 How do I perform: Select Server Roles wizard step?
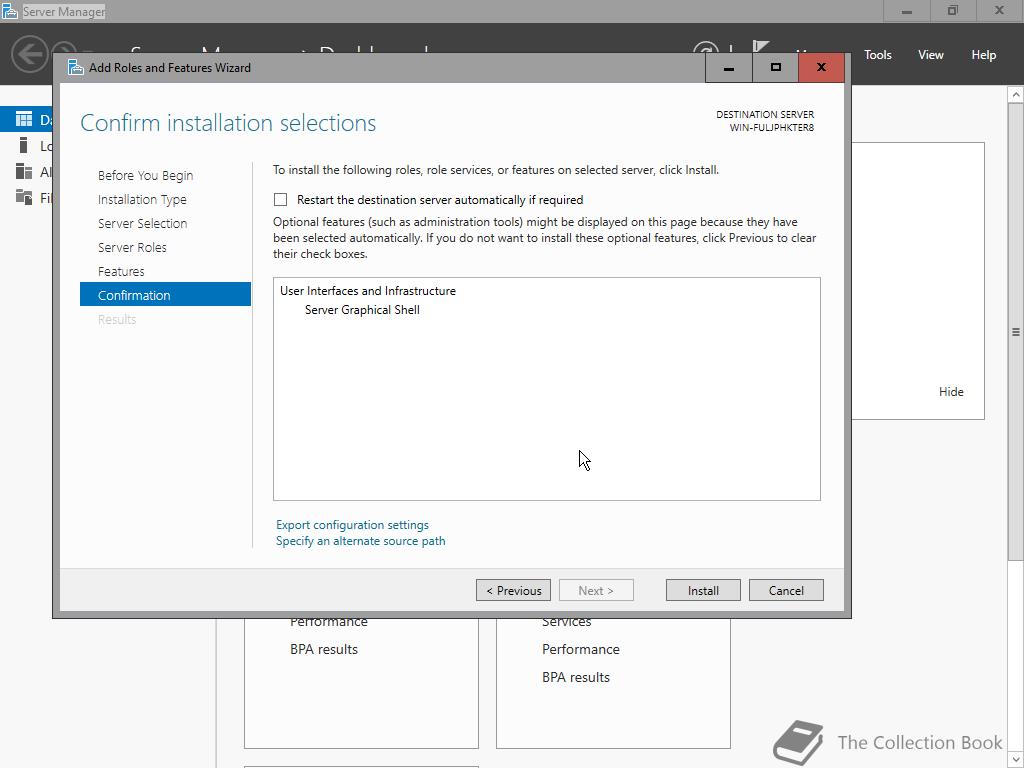[x=132, y=248]
